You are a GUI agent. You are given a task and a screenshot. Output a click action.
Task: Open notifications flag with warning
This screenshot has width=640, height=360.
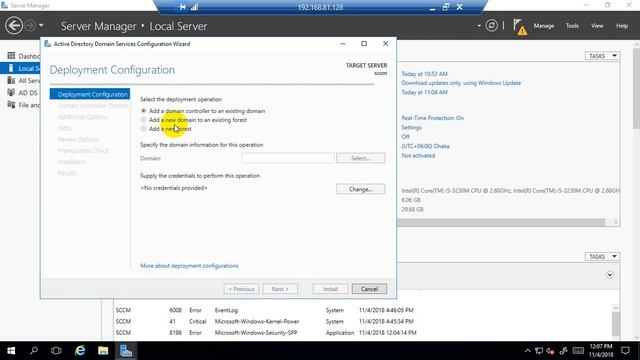520,27
